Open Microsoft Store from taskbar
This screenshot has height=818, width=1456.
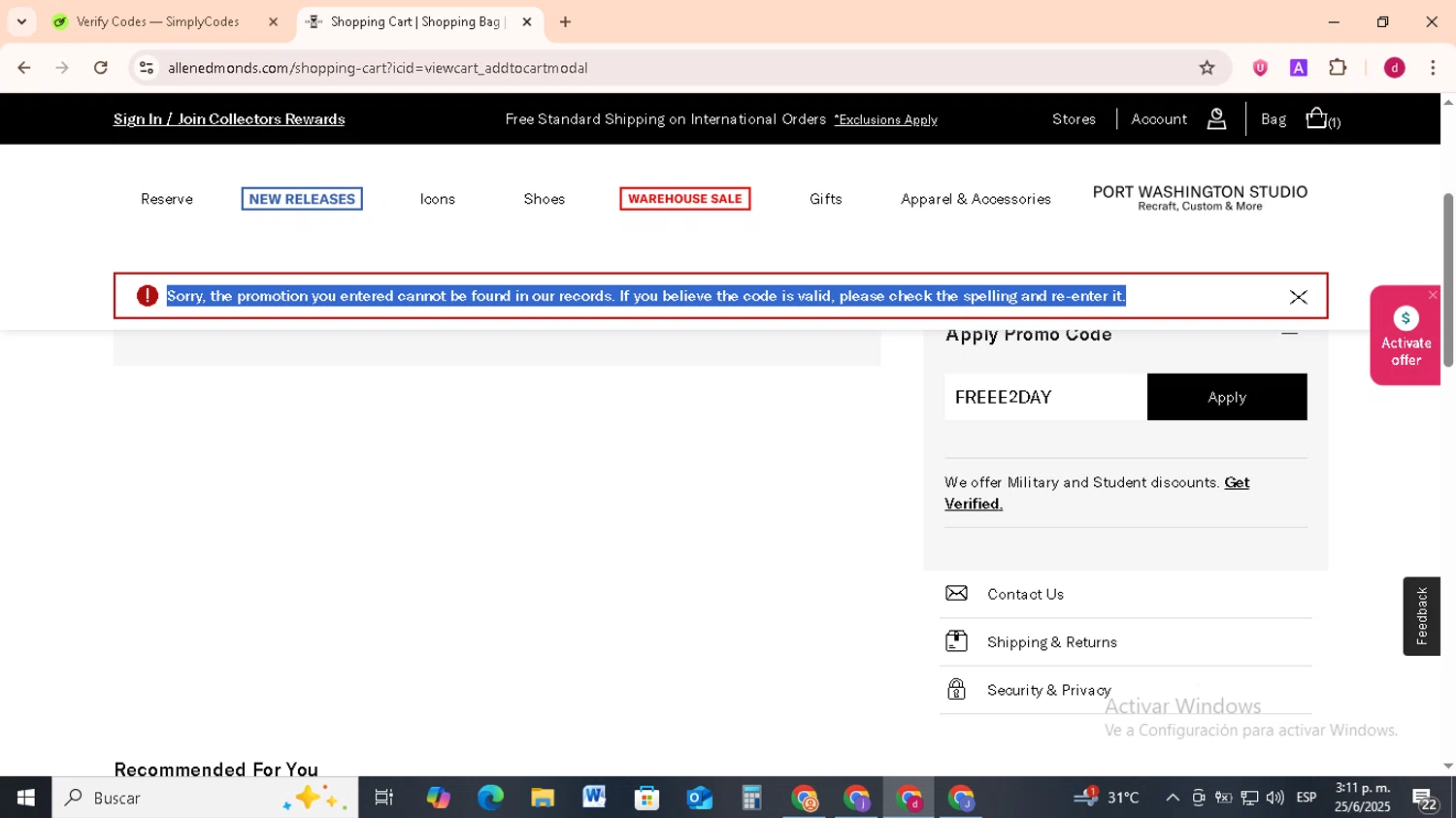pyautogui.click(x=646, y=798)
